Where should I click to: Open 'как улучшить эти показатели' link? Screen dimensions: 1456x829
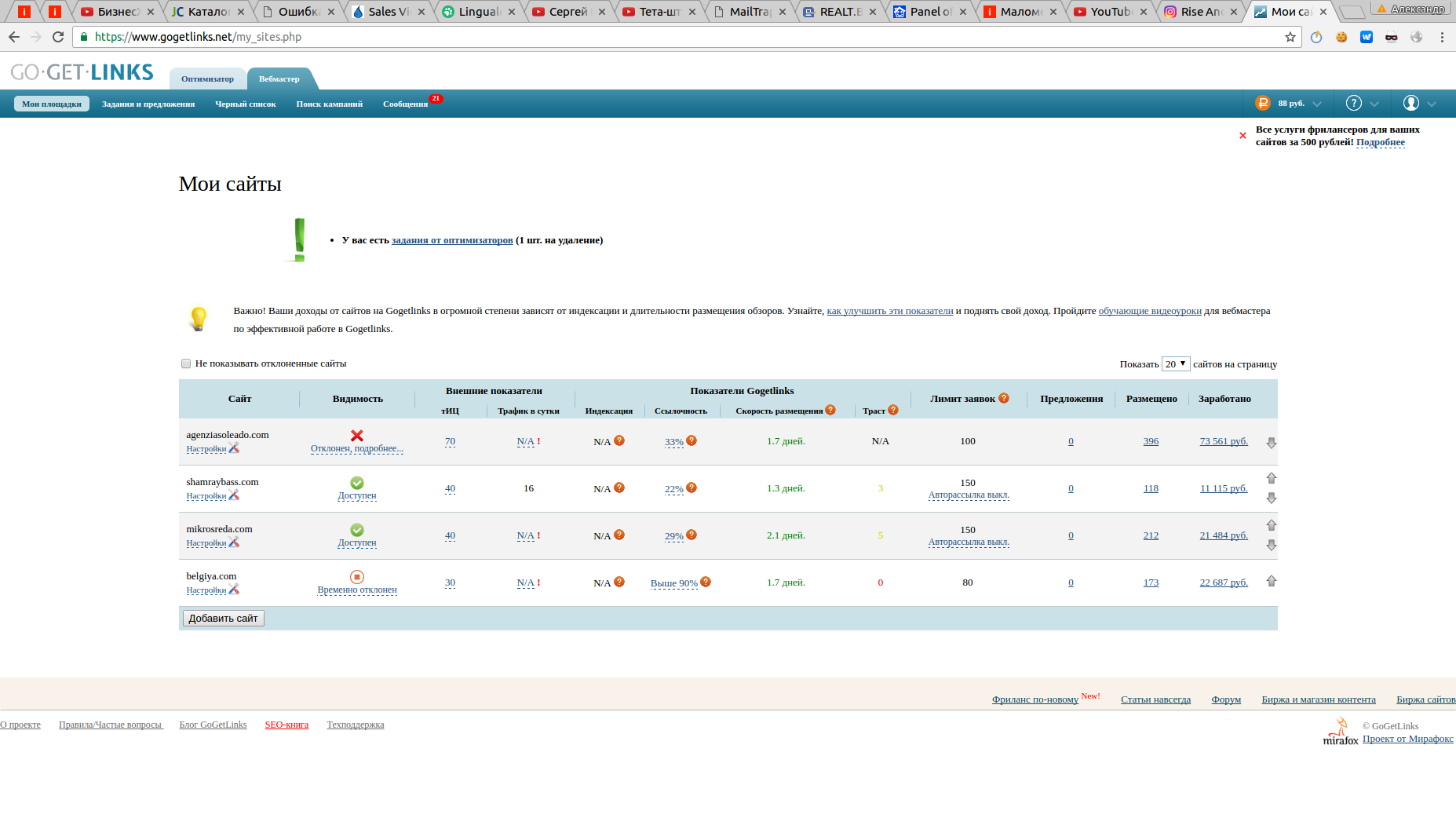click(890, 311)
